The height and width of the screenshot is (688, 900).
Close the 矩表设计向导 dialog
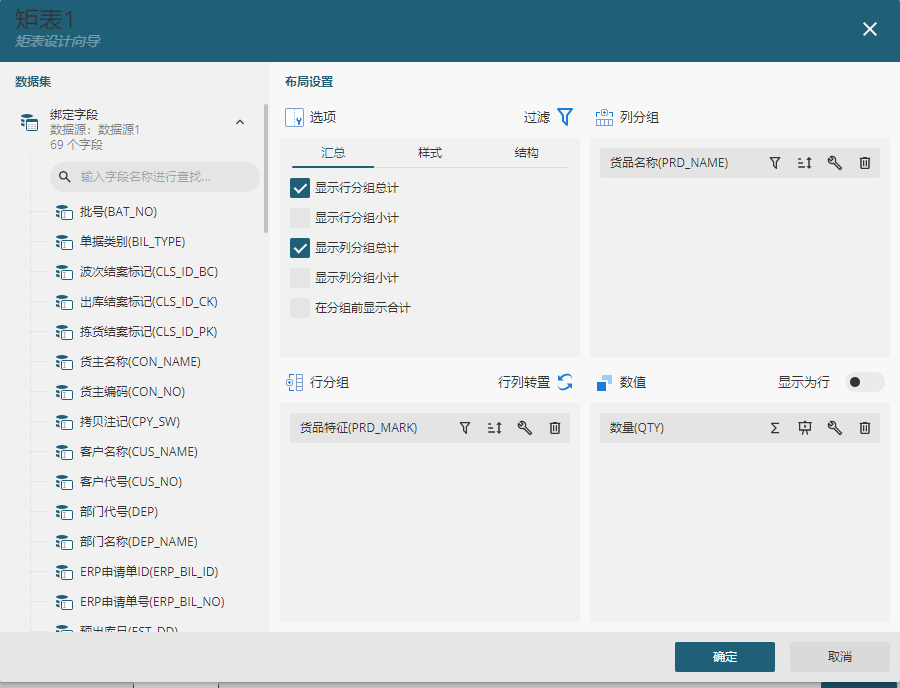click(870, 29)
